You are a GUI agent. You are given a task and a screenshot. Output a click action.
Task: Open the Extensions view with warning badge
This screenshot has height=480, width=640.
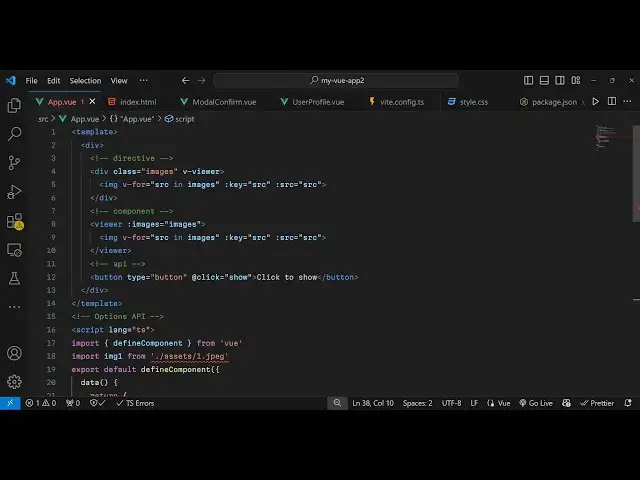click(15, 222)
